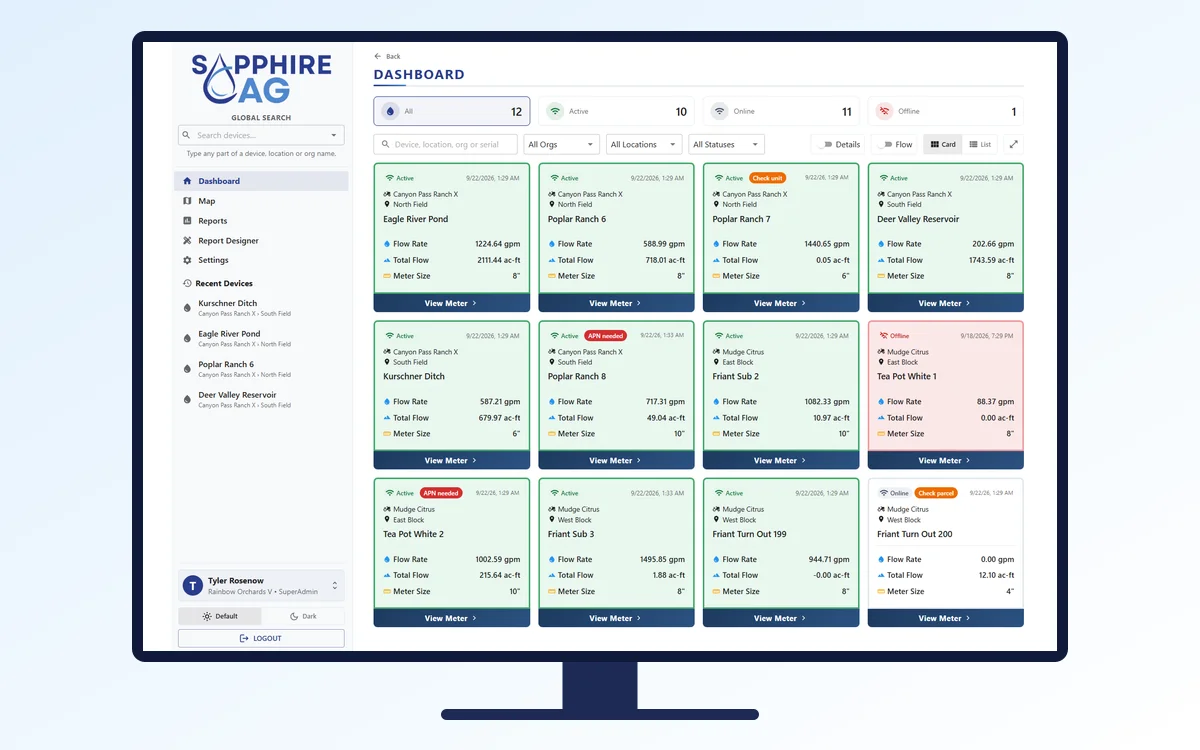
Task: Click the LOGOUT button
Action: pyautogui.click(x=261, y=638)
